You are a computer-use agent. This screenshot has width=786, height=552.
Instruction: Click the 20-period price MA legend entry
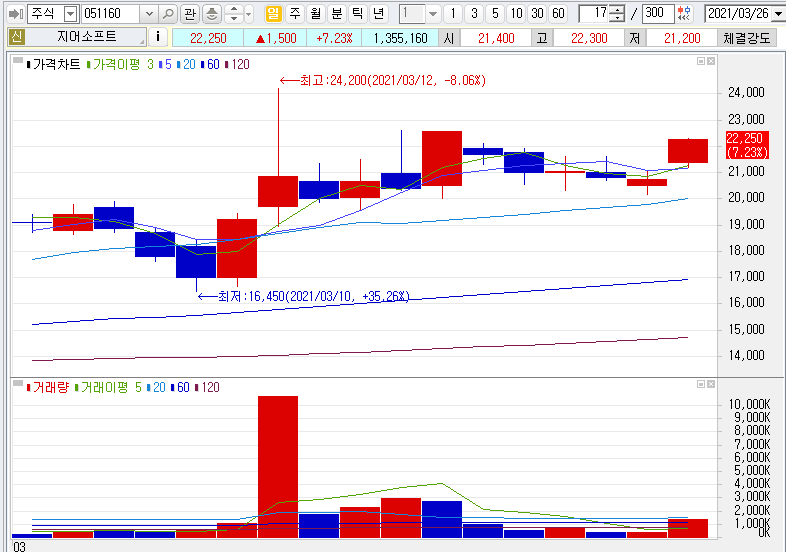click(x=186, y=64)
